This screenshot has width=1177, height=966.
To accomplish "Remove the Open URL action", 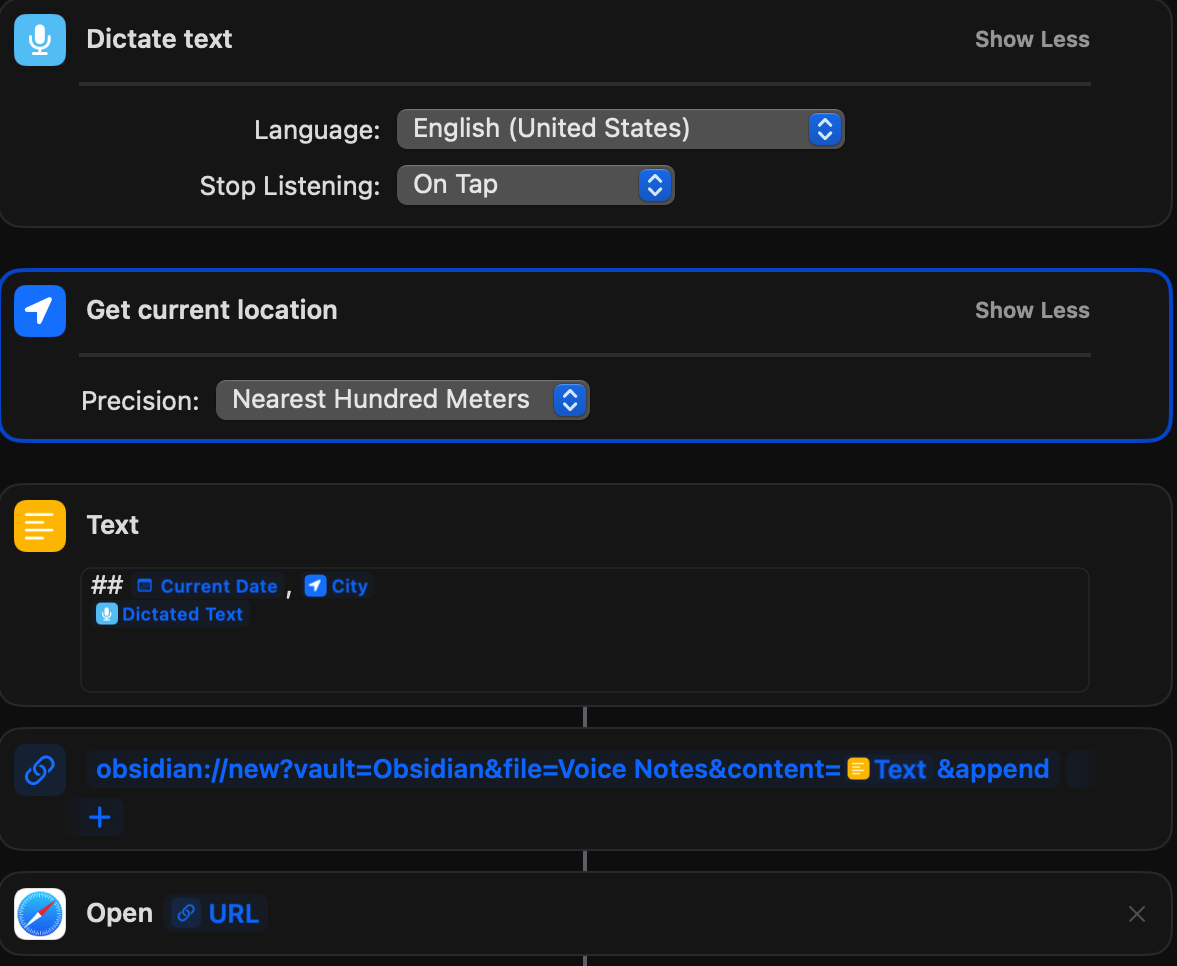I will tap(1136, 913).
